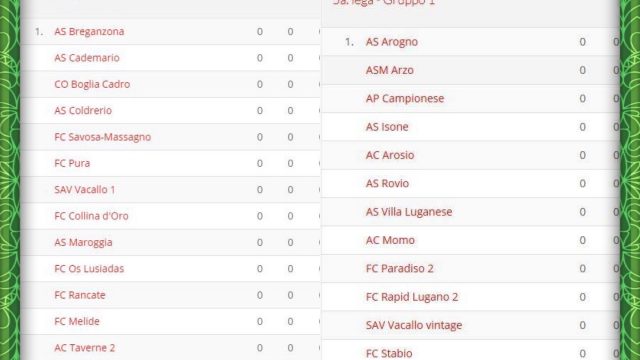Open the FC Pura link
Image resolution: width=640 pixels, height=360 pixels.
click(72, 163)
